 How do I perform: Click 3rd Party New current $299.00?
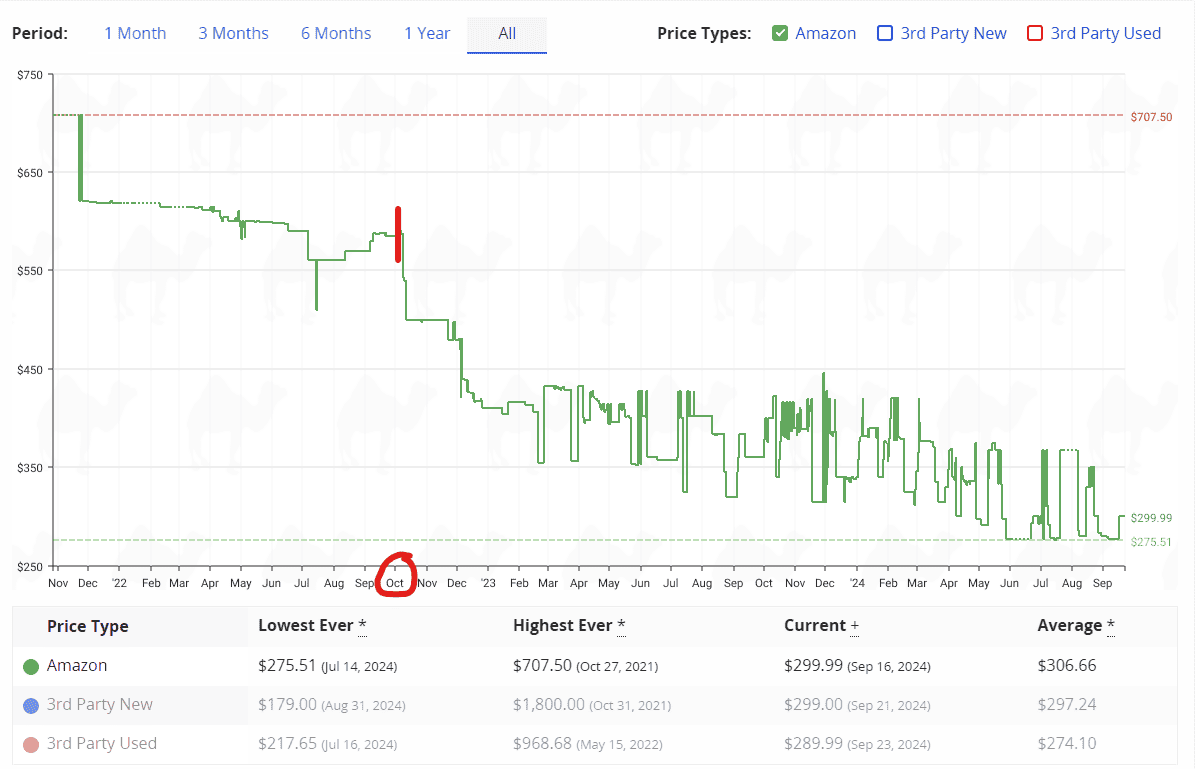click(813, 704)
